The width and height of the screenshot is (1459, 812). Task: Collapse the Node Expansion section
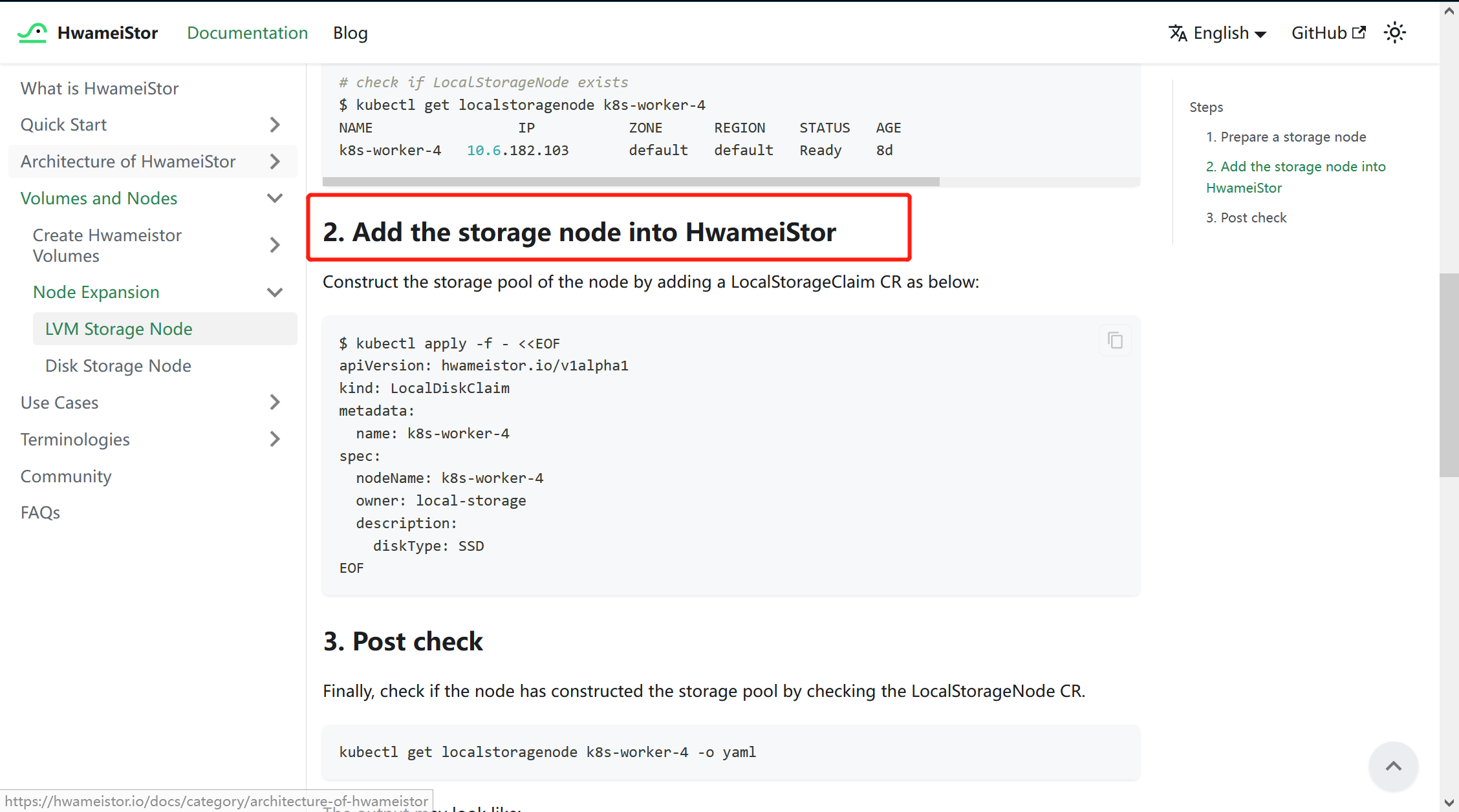point(274,292)
